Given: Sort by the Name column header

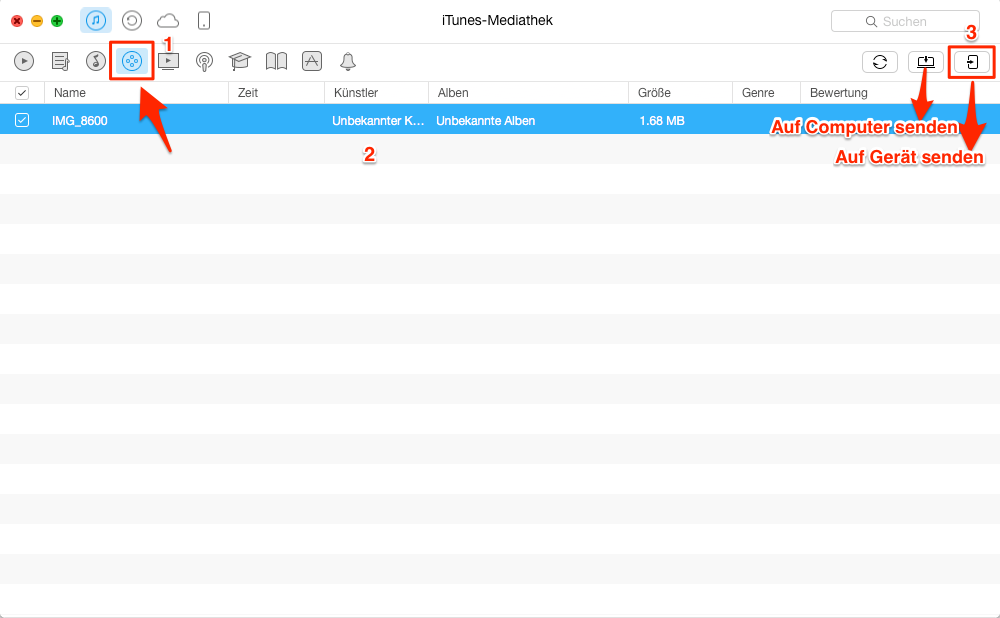Looking at the screenshot, I should (x=136, y=93).
